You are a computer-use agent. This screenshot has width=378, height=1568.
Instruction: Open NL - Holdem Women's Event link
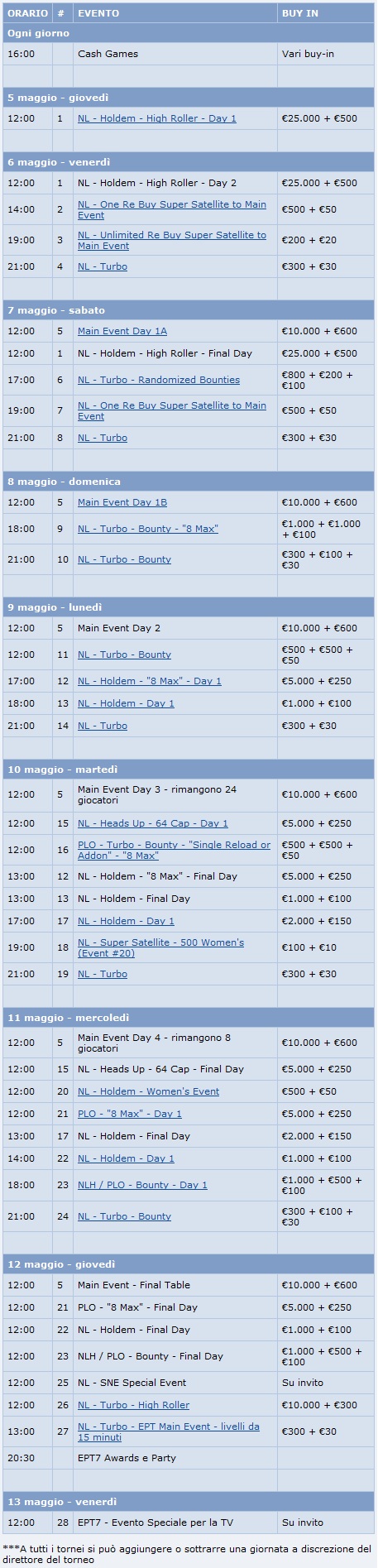[x=149, y=1091]
